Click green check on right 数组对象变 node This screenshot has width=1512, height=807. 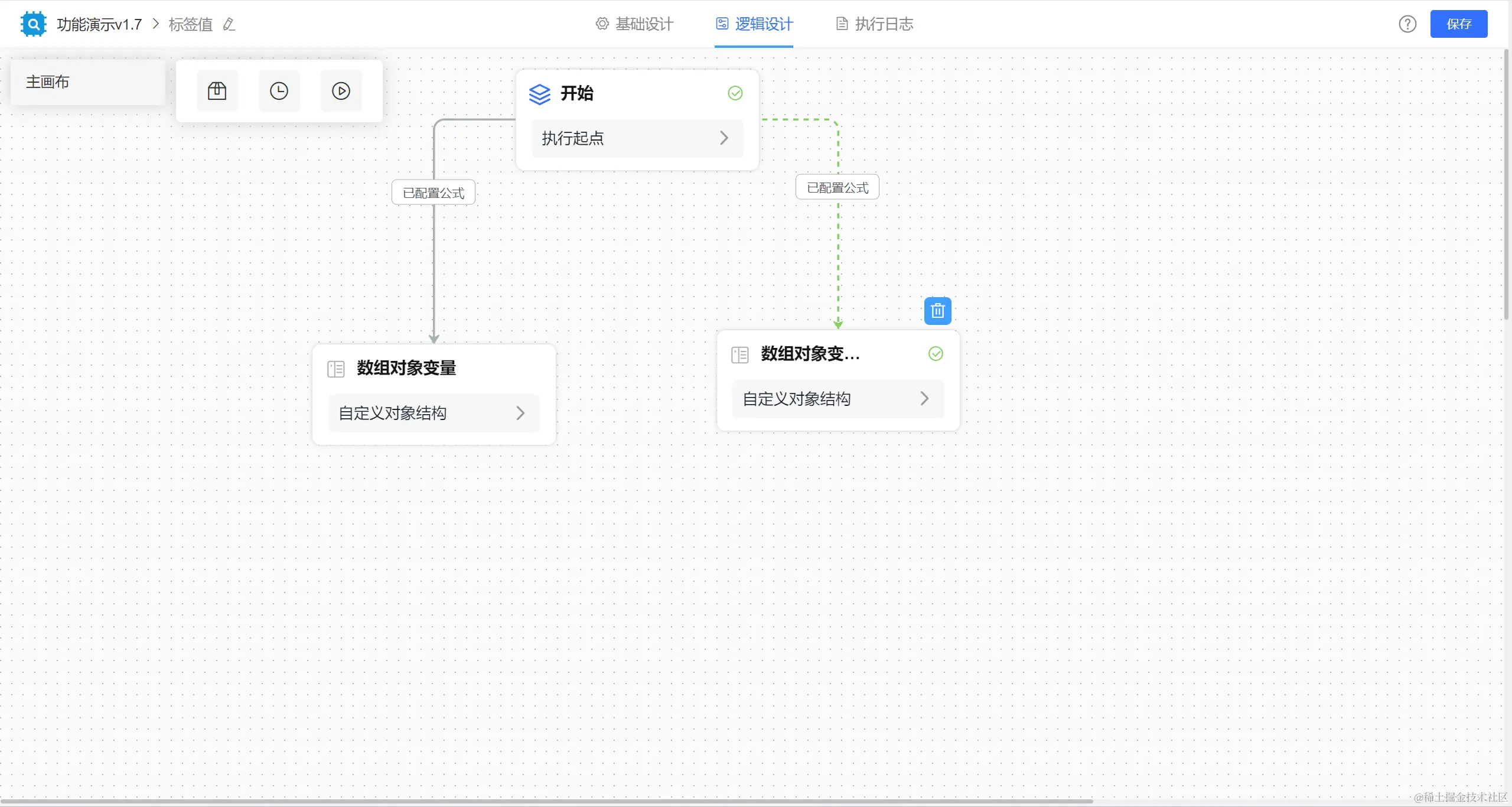click(x=936, y=354)
